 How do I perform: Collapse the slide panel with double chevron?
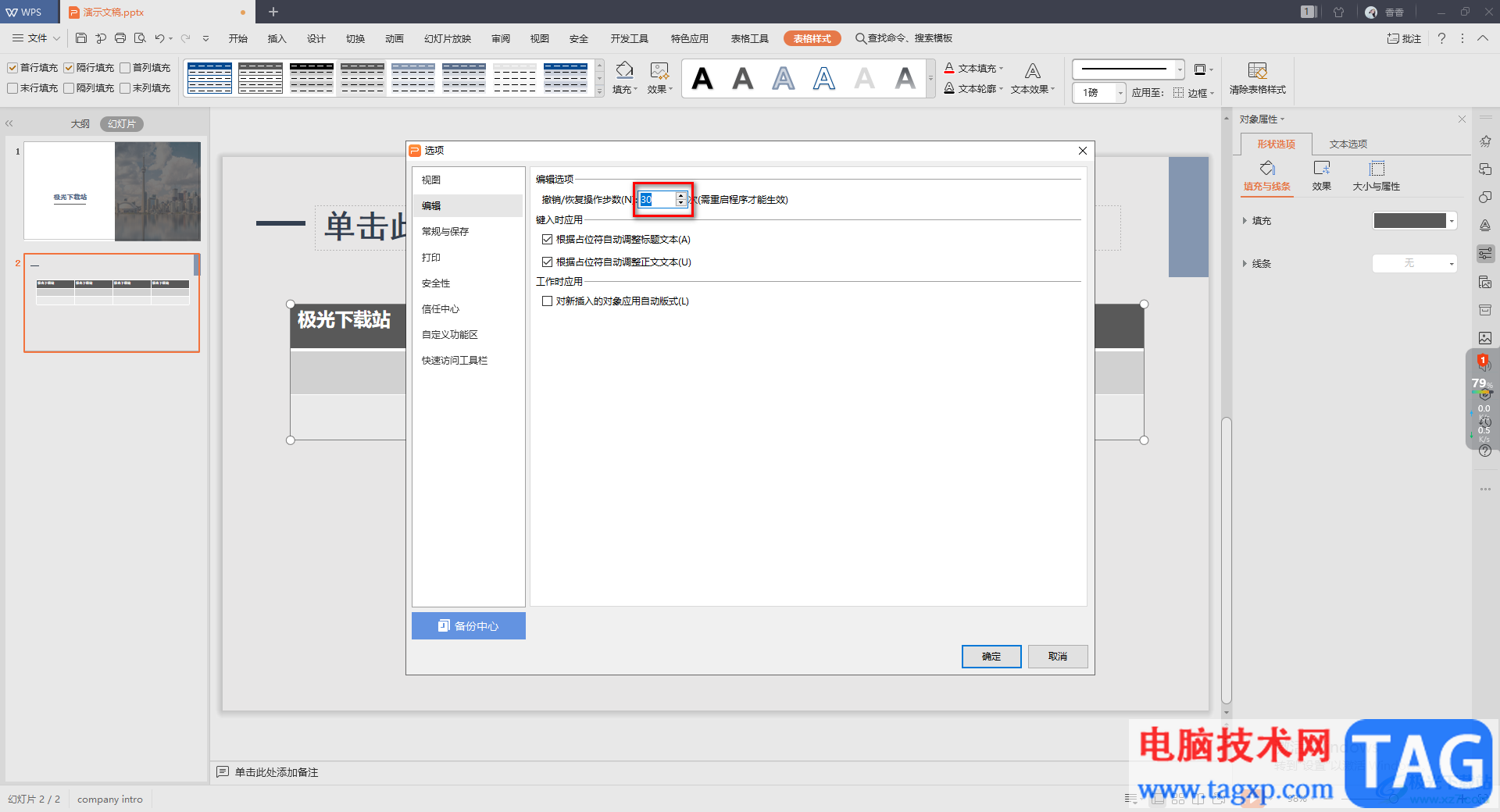(x=9, y=123)
